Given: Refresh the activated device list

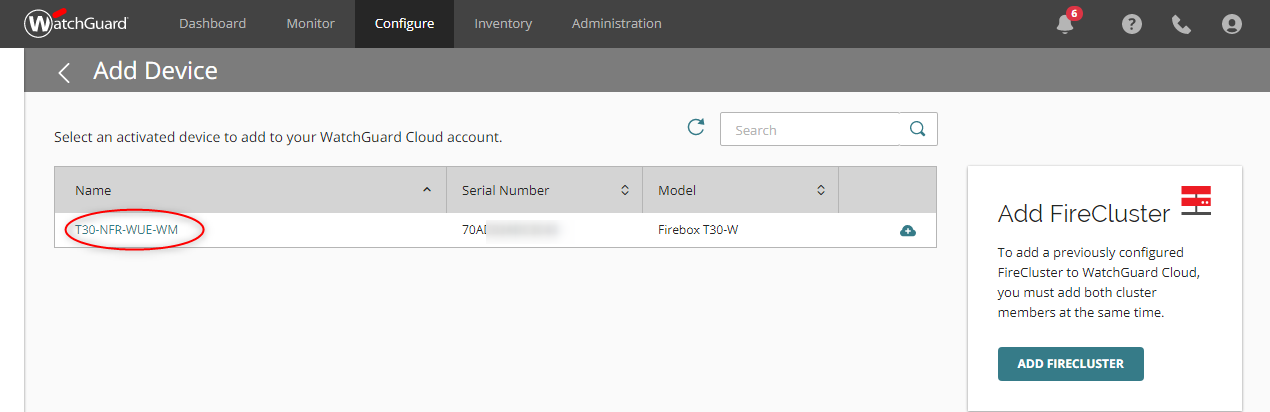Looking at the screenshot, I should pyautogui.click(x=696, y=127).
